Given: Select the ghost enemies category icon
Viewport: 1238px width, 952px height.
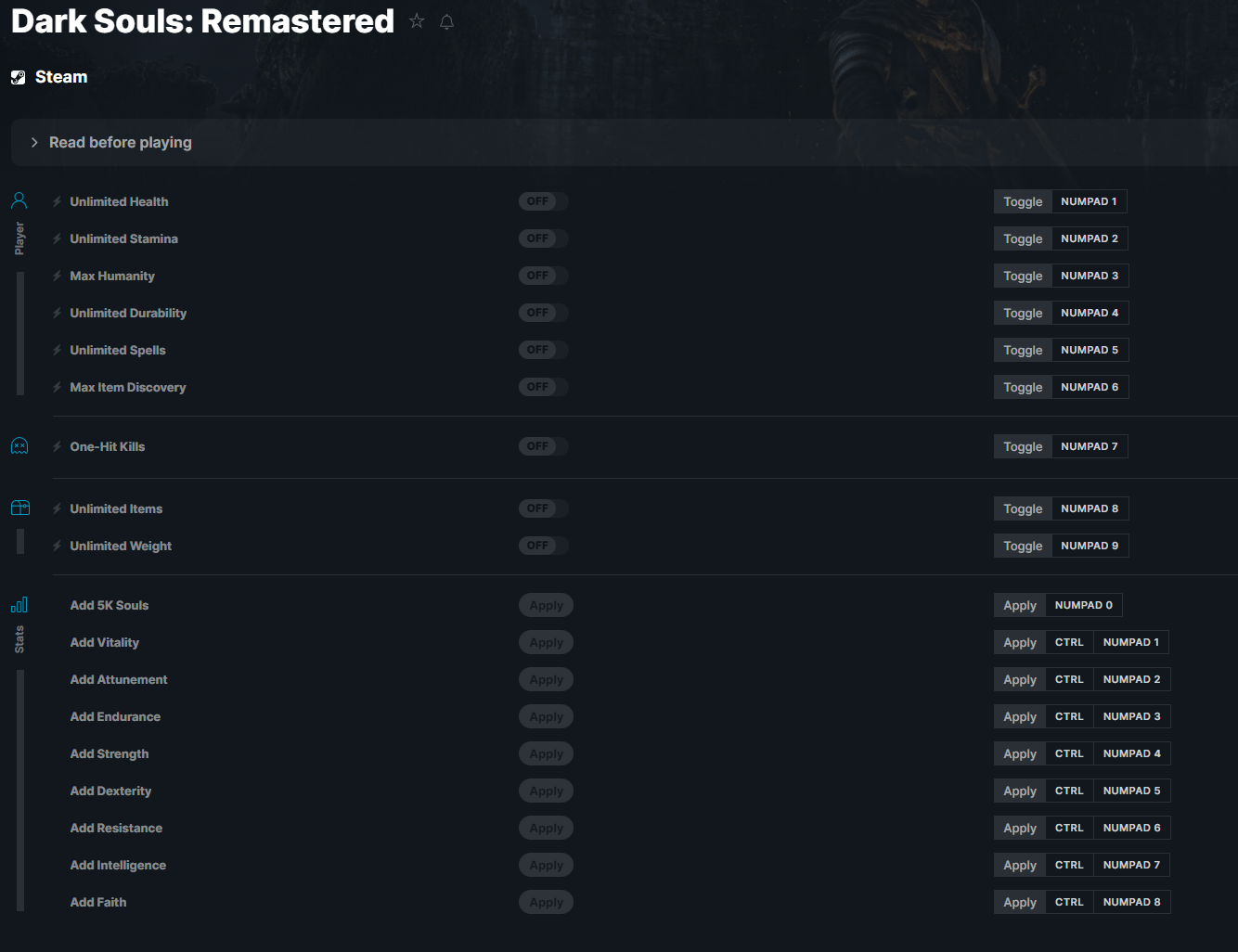Looking at the screenshot, I should [x=19, y=446].
